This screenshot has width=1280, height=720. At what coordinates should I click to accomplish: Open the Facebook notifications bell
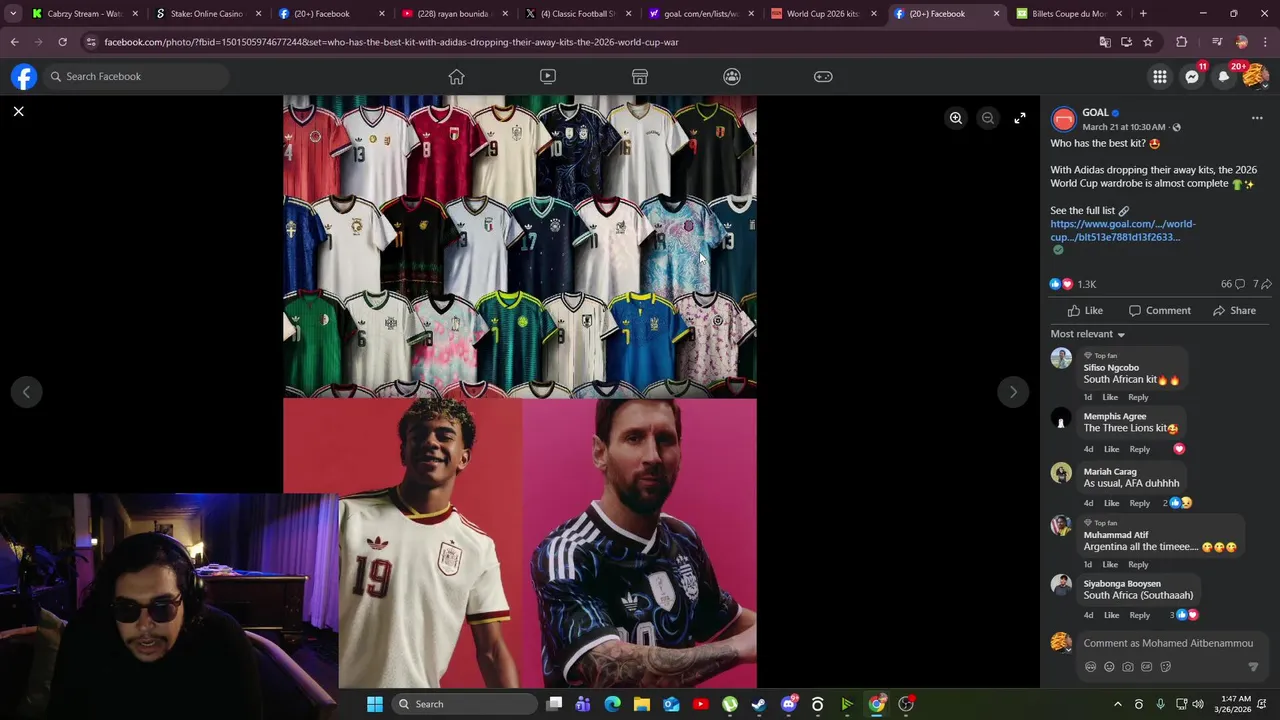coord(1224,77)
